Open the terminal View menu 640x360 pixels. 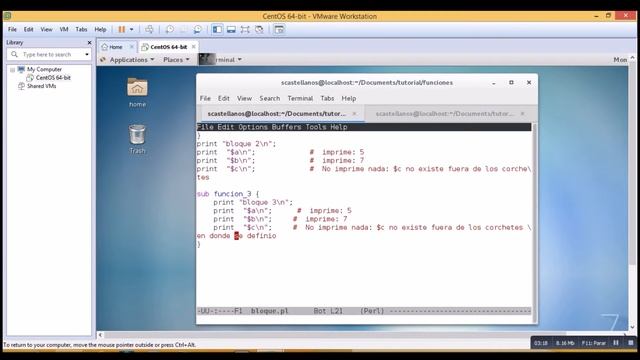pos(244,98)
